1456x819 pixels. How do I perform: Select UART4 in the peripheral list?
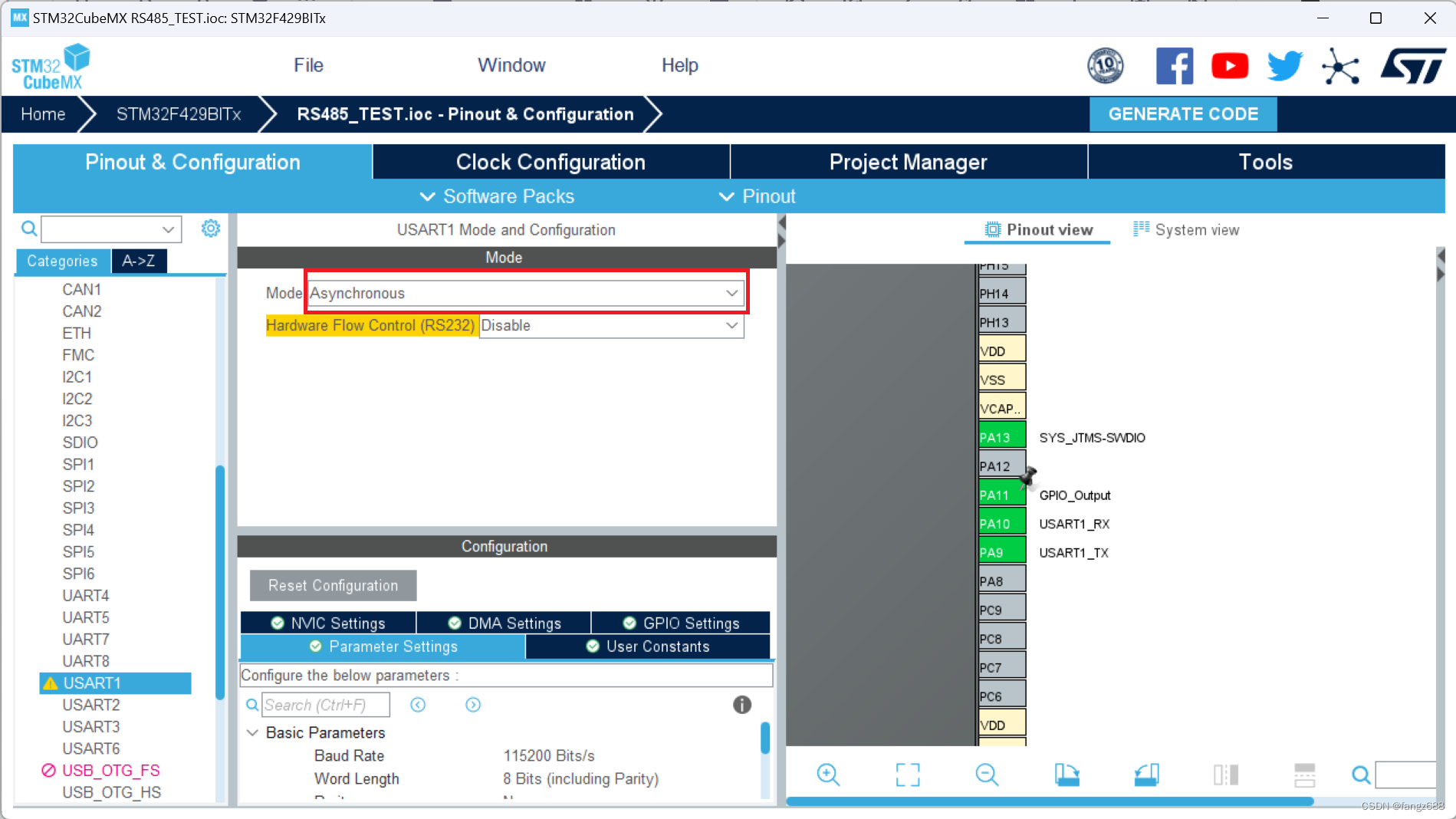(x=86, y=595)
